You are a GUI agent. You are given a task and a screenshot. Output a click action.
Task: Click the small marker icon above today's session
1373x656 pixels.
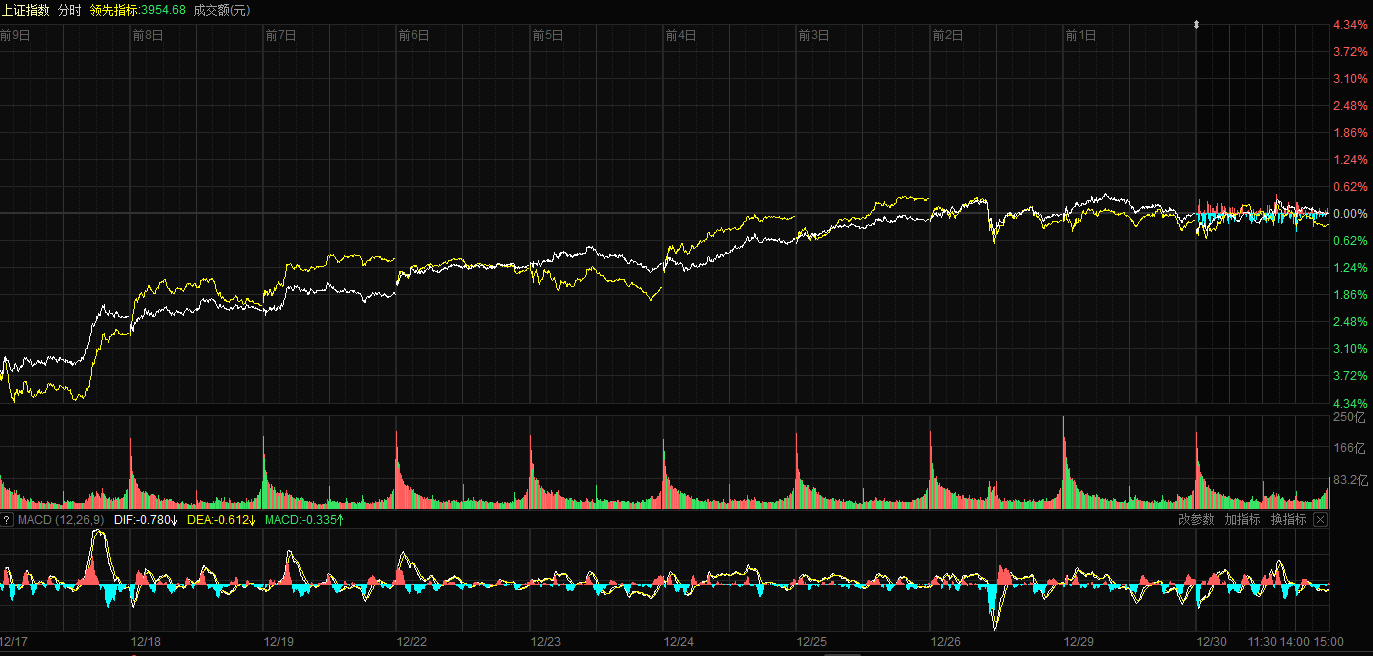click(1196, 23)
